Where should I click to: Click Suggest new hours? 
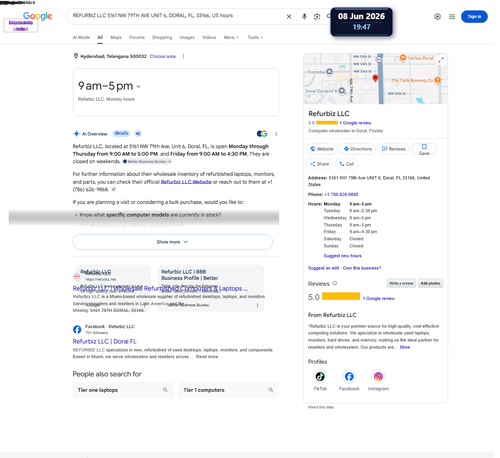[342, 256]
